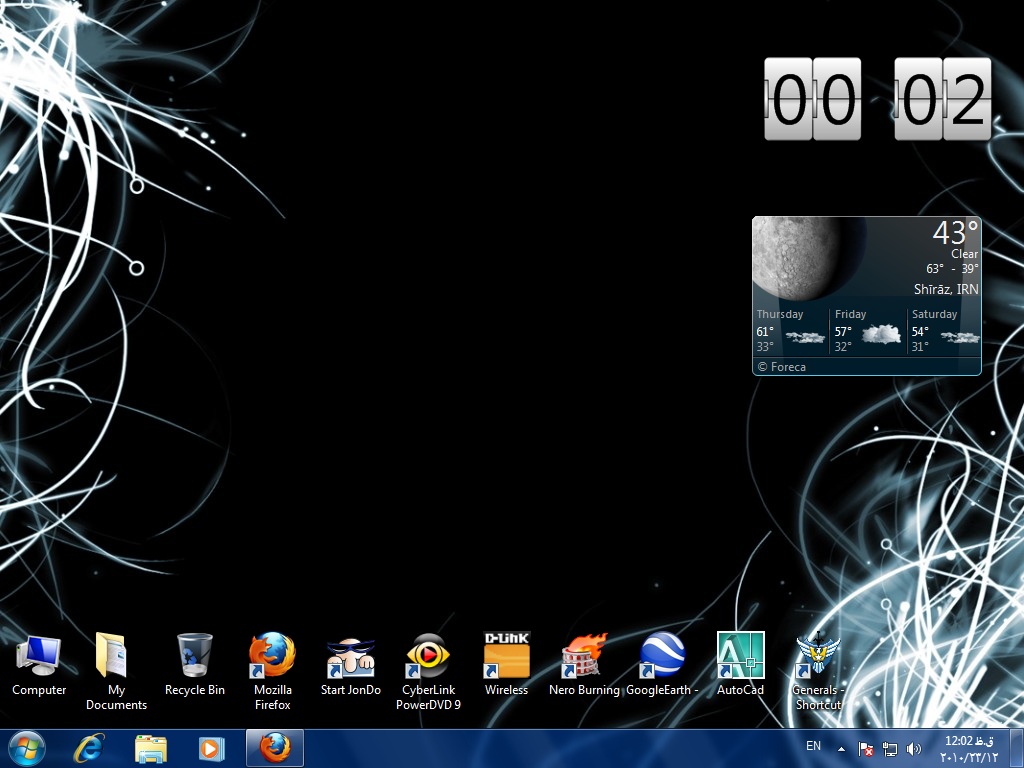Show hidden system tray icons
Viewport: 1024px width, 768px height.
[x=841, y=749]
